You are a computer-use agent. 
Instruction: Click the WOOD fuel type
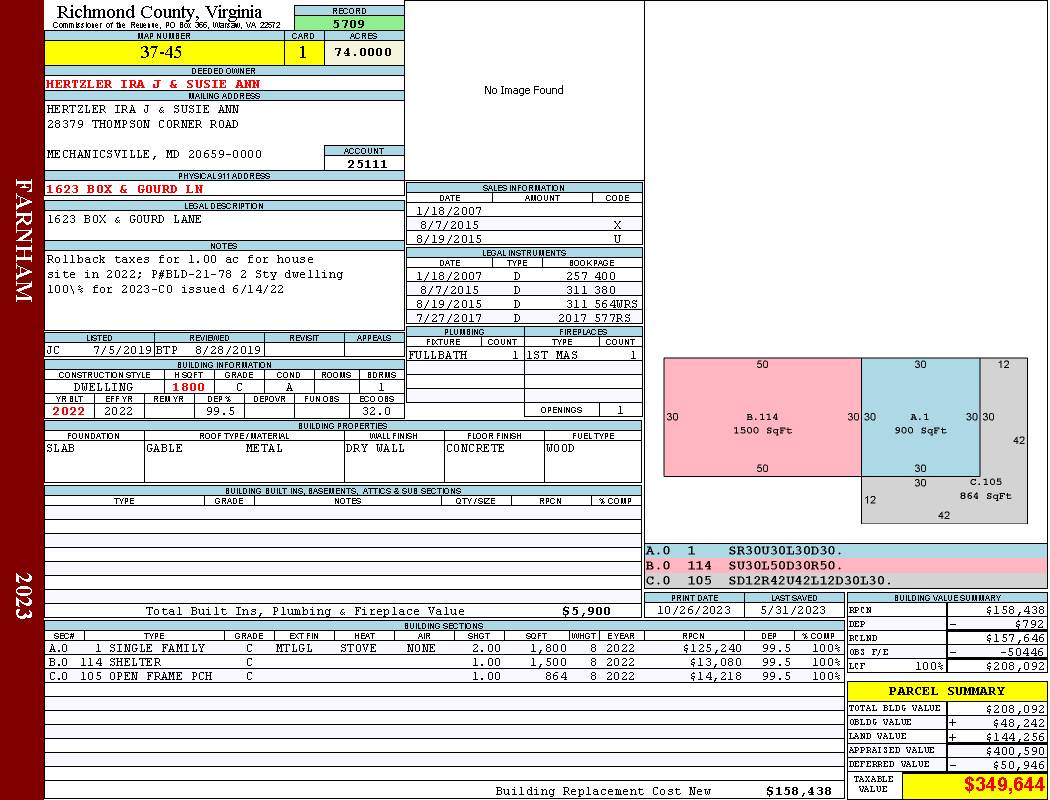click(560, 449)
